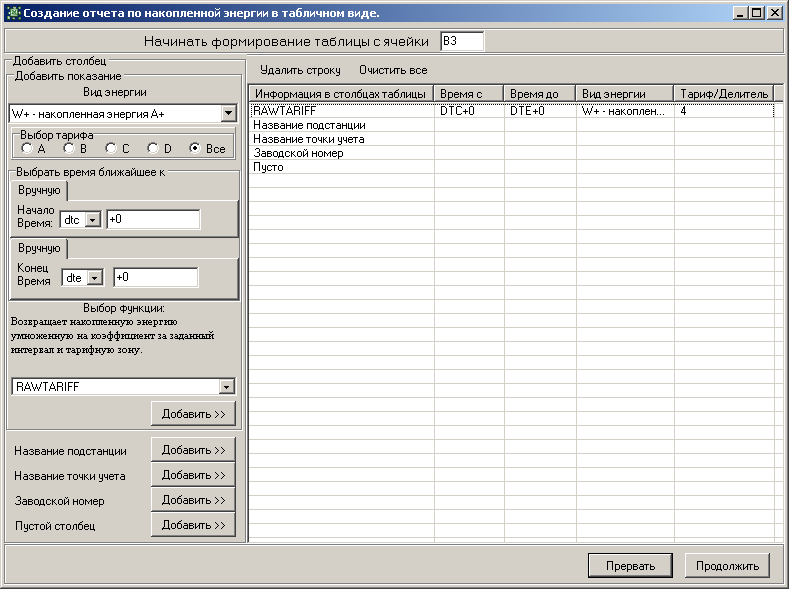Image resolution: width=789 pixels, height=589 pixels.
Task: Click 'Добавить >>' below the RAWTARIFF function
Action: (x=193, y=414)
